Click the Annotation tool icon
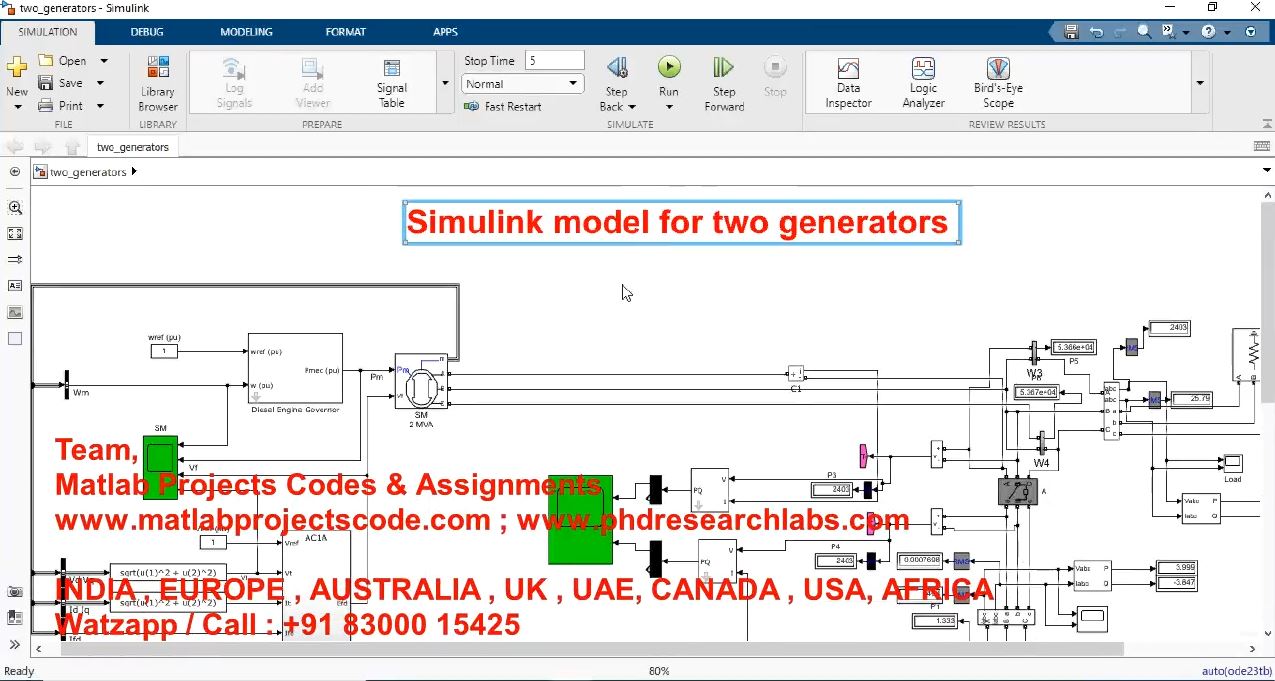The width and height of the screenshot is (1275, 681). point(15,285)
